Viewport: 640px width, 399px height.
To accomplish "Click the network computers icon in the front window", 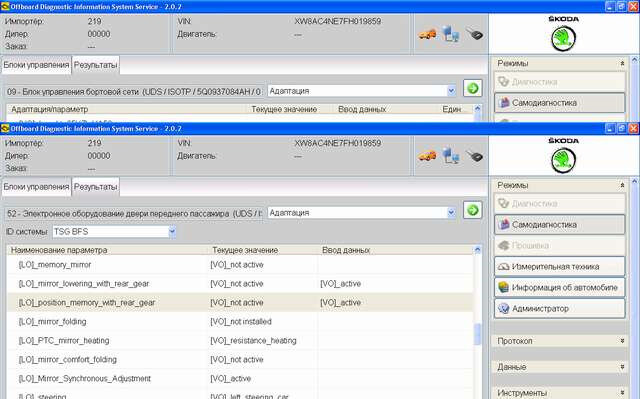I will click(x=451, y=155).
